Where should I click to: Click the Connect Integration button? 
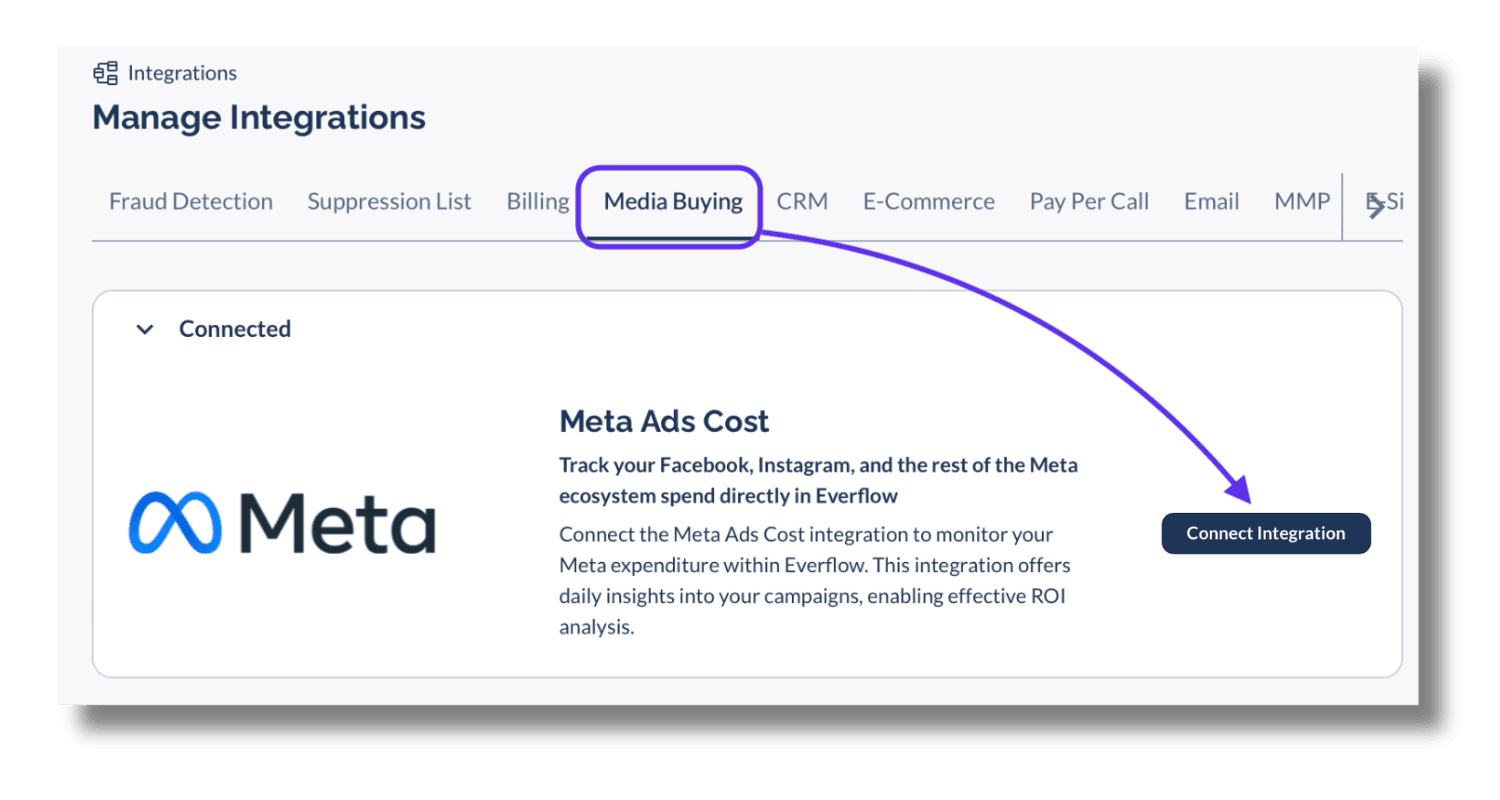pyautogui.click(x=1266, y=533)
